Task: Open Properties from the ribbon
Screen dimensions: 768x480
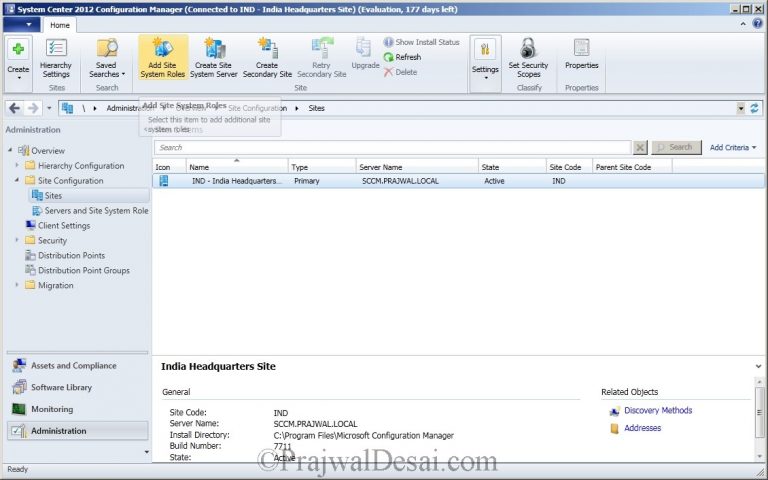Action: [581, 55]
